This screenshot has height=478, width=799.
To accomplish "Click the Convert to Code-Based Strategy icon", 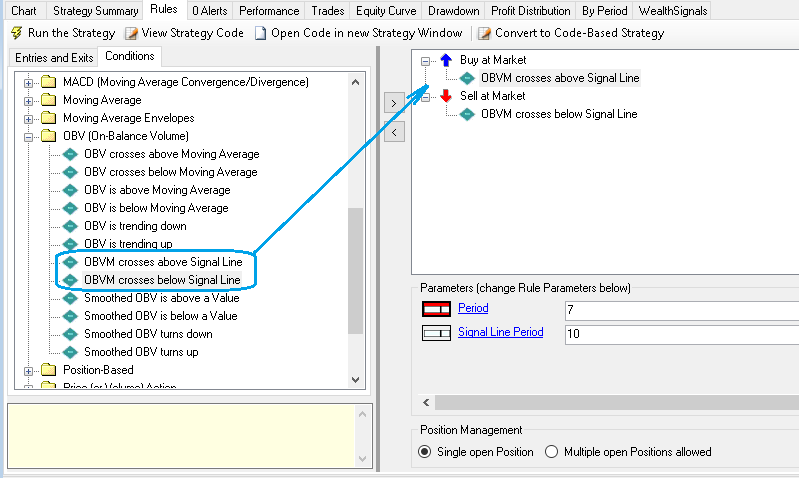I will 484,33.
